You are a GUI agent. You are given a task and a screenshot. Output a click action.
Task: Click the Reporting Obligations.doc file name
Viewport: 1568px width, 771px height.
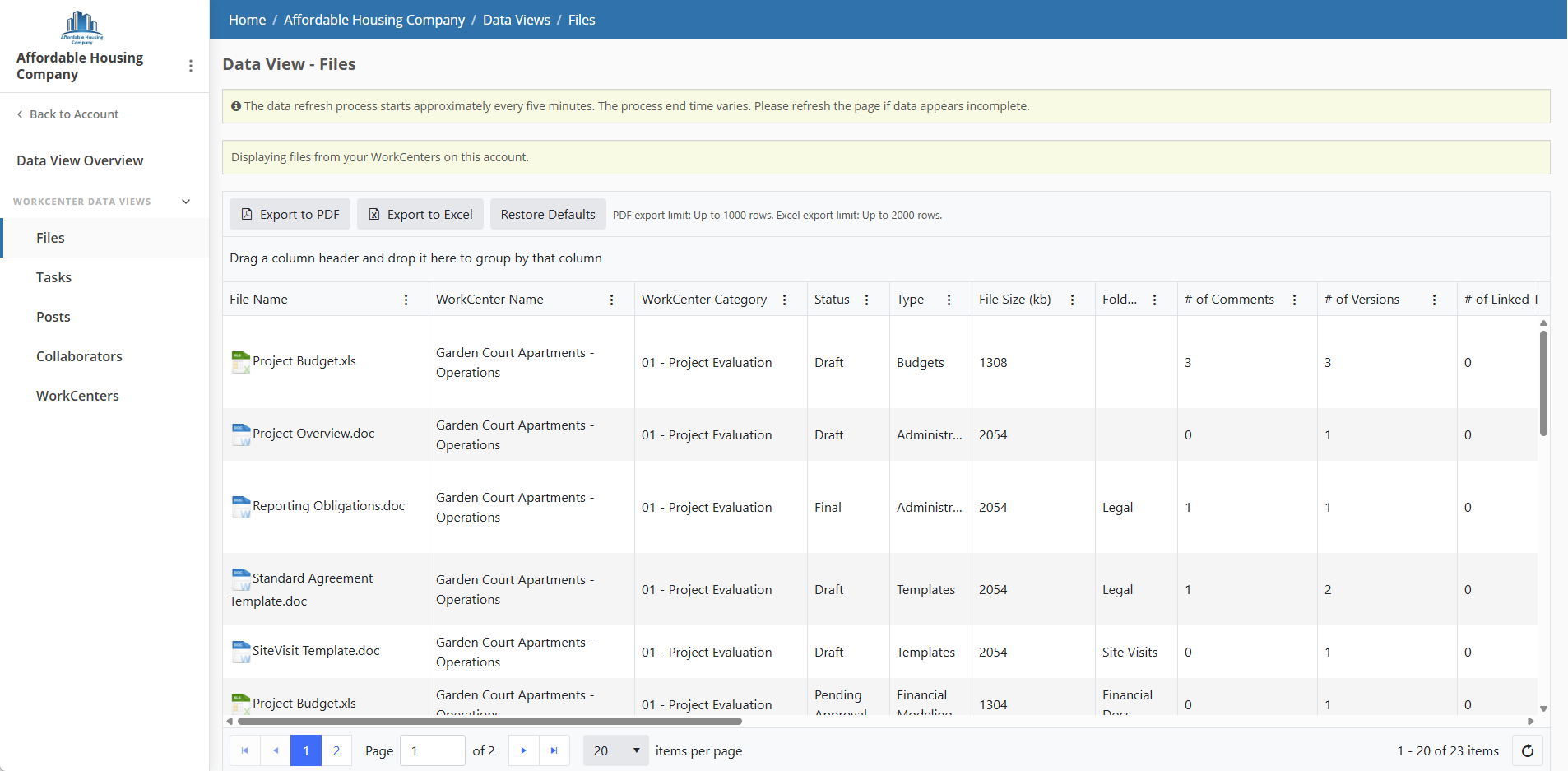[x=328, y=506]
